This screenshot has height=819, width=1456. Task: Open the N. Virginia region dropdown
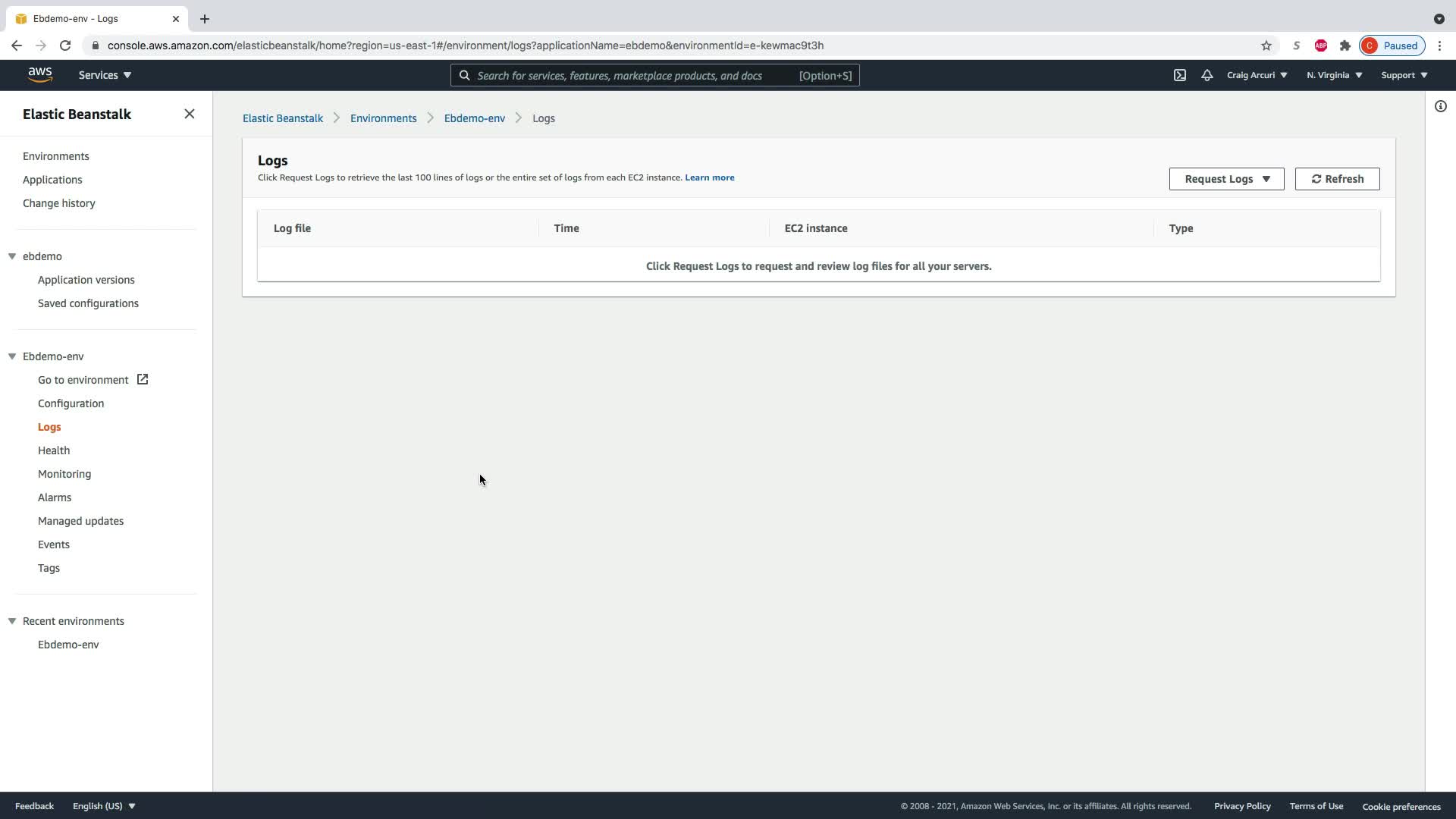click(1334, 75)
